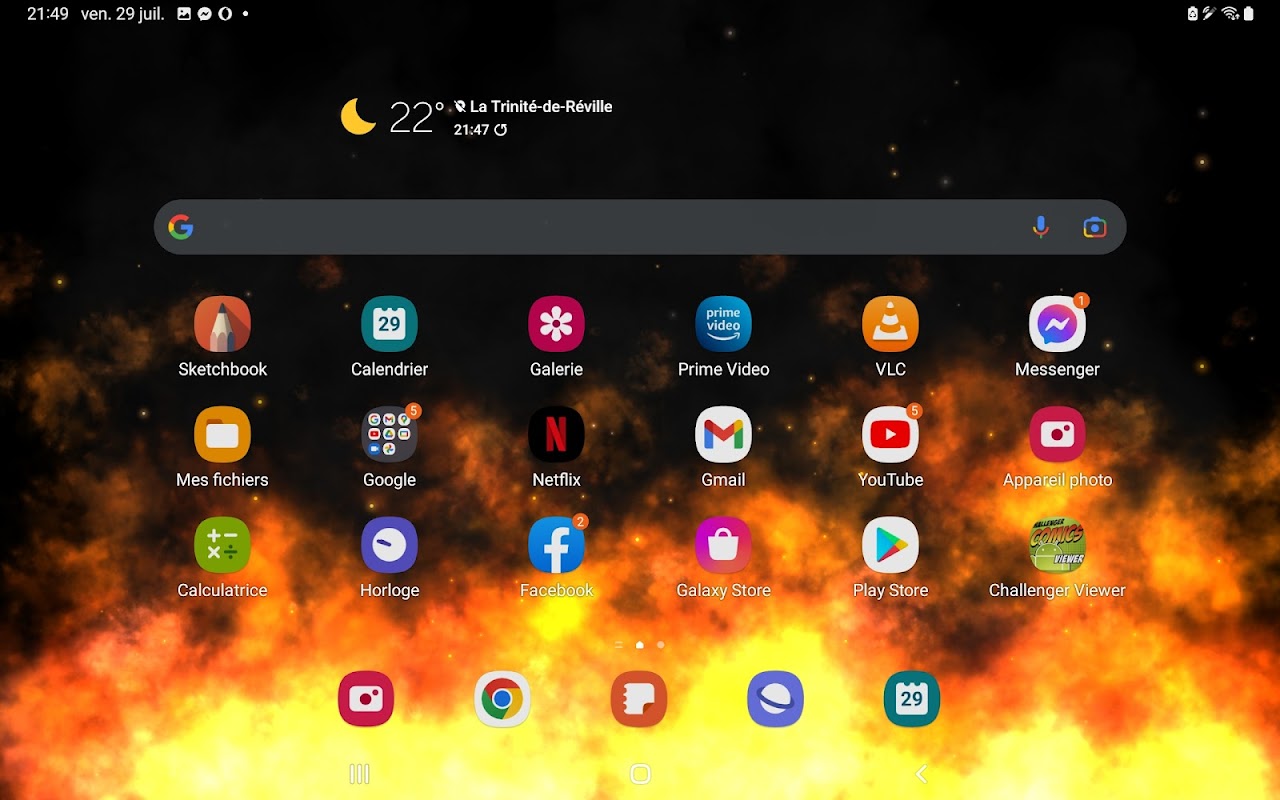1280x800 pixels.
Task: Launch Calendrier from the home screen grid
Action: coord(389,324)
